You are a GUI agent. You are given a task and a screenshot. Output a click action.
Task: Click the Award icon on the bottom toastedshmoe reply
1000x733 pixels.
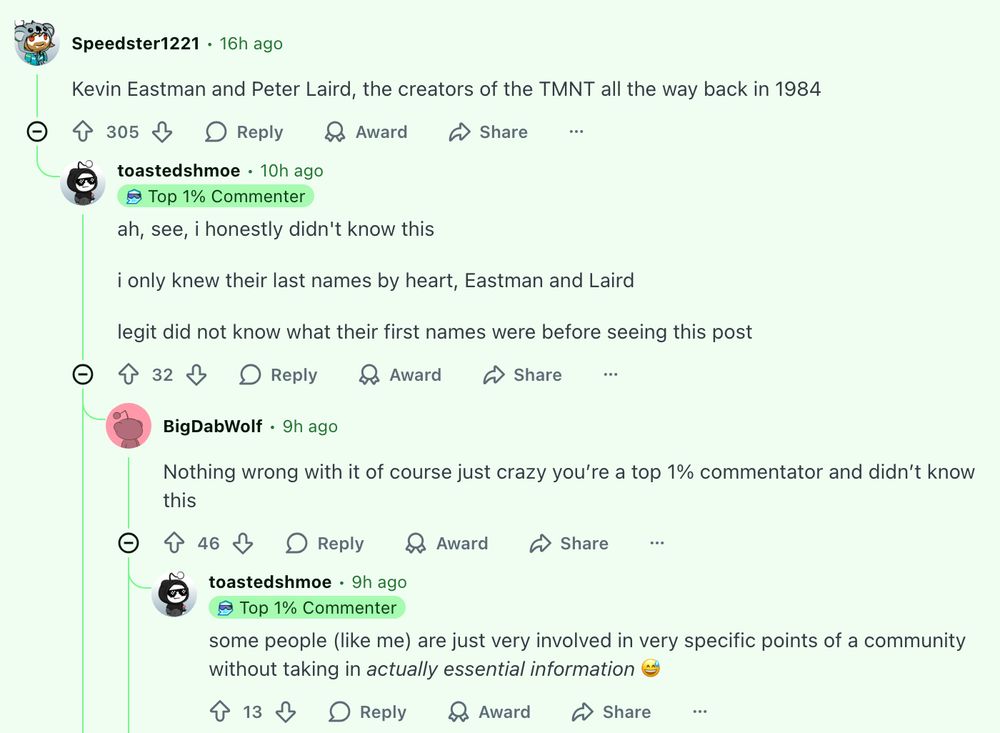point(461,712)
